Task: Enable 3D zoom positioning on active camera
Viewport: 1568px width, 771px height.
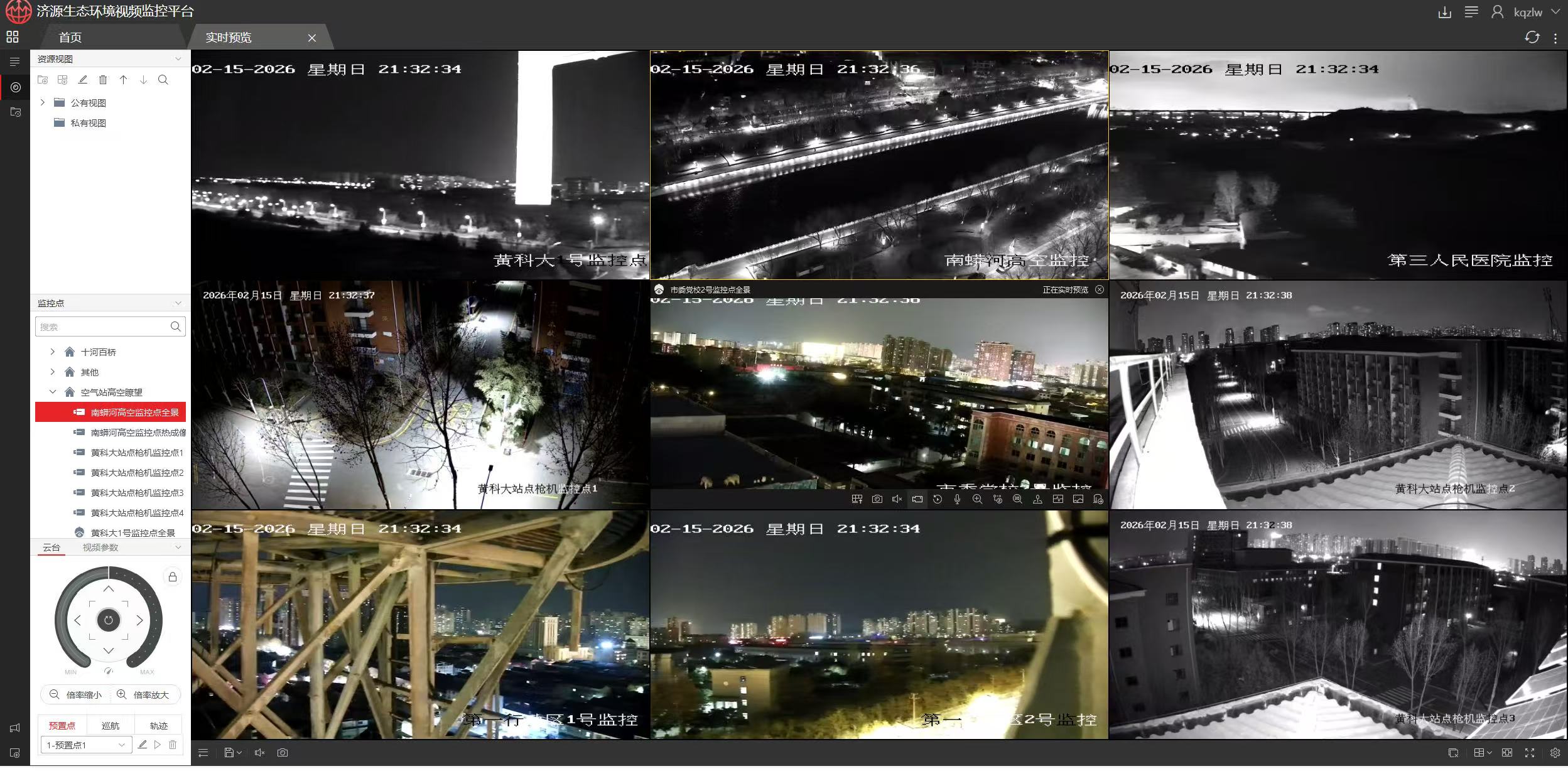Action: point(1017,499)
